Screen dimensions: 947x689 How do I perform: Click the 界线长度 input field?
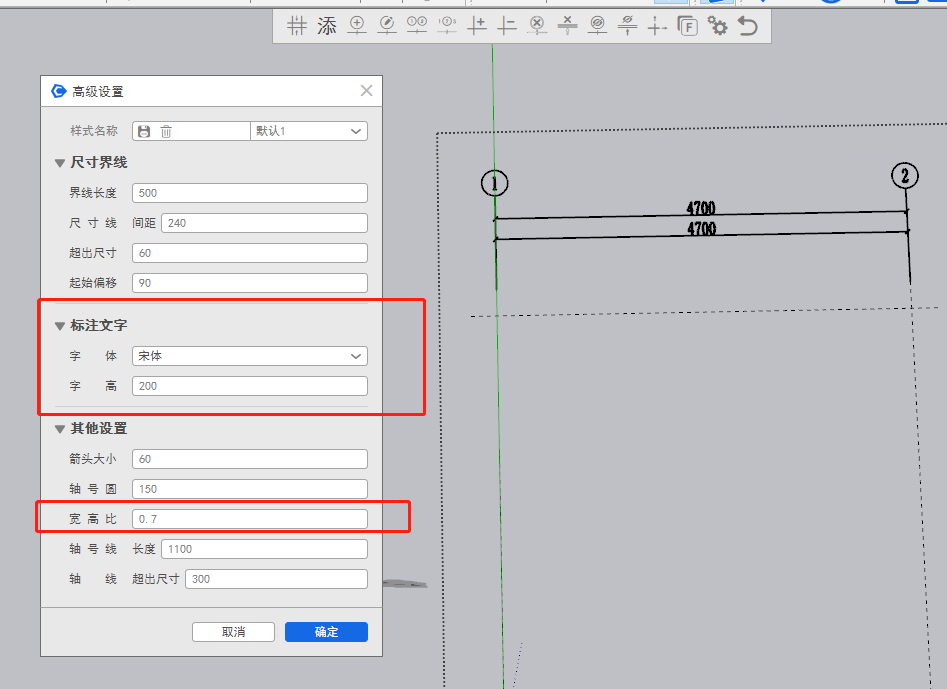pyautogui.click(x=249, y=193)
